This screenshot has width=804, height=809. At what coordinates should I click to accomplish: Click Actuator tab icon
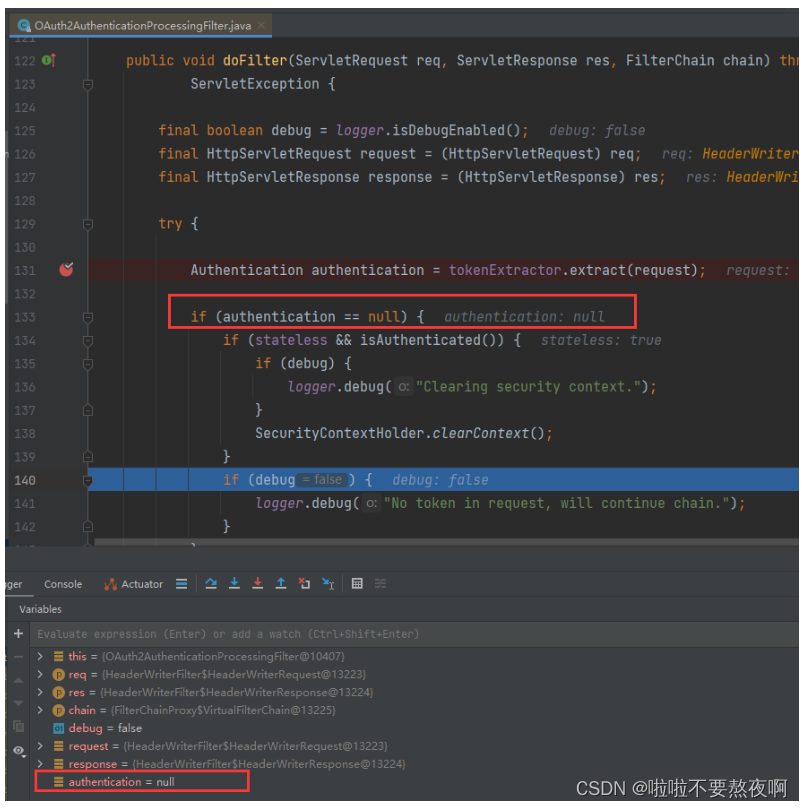(x=110, y=584)
